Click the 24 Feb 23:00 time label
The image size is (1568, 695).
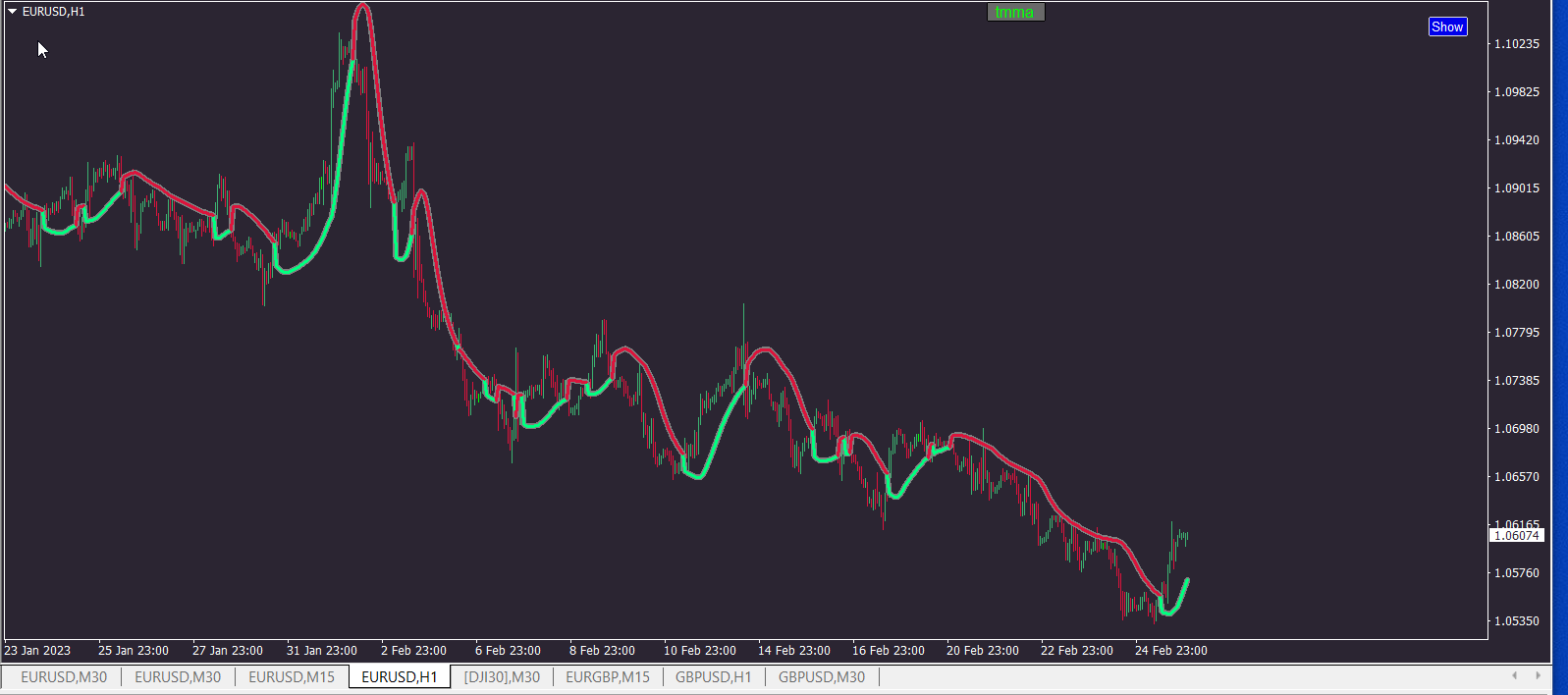1171,650
